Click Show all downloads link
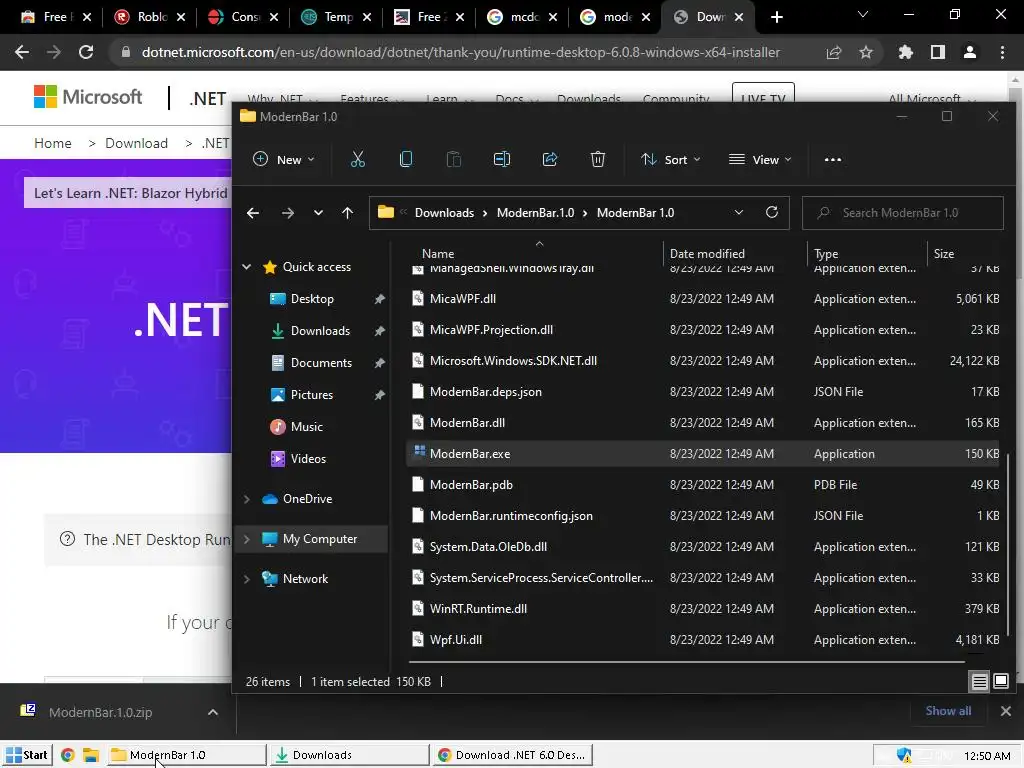 click(948, 711)
